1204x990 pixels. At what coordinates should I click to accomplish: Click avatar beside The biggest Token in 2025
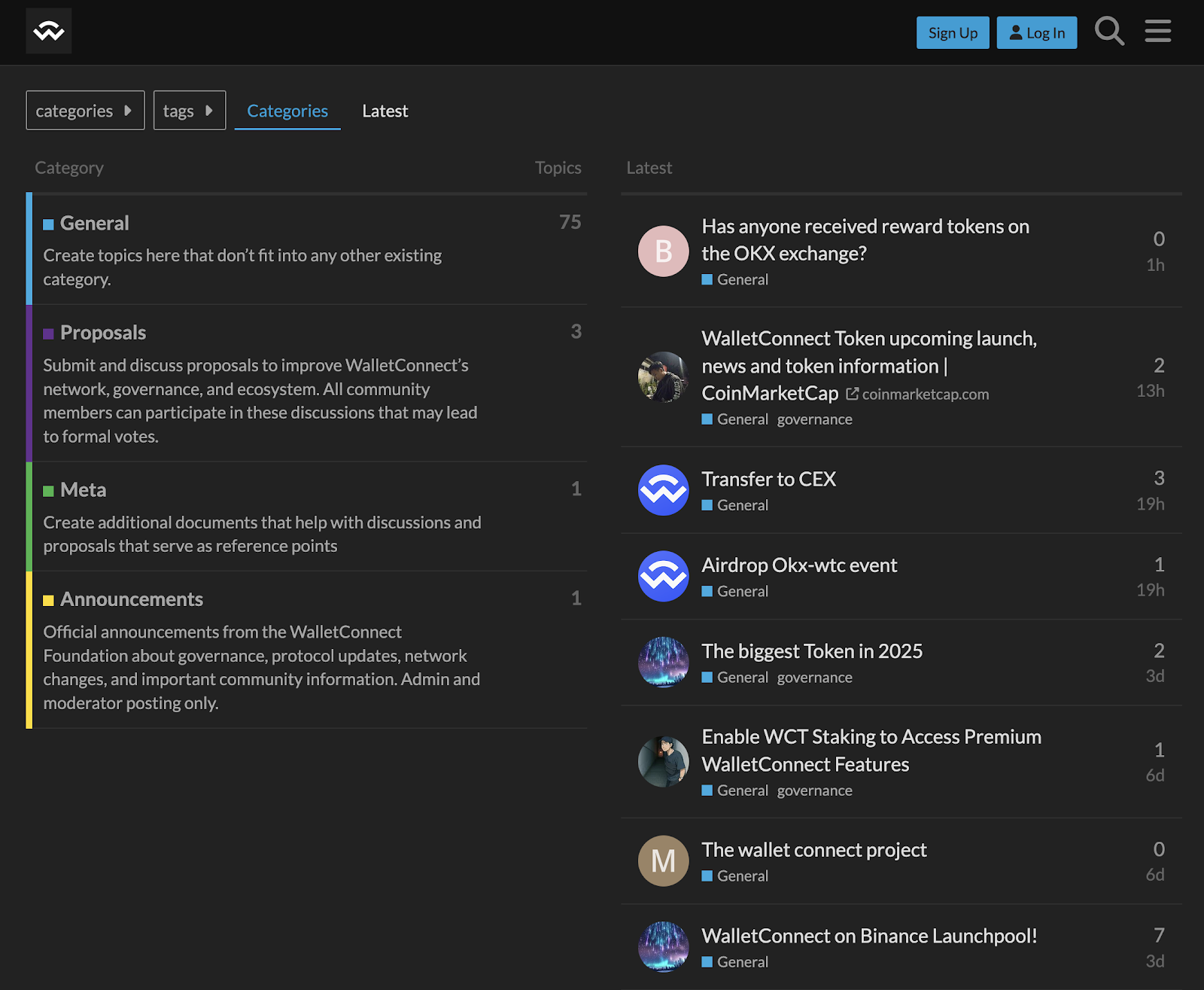tap(663, 663)
